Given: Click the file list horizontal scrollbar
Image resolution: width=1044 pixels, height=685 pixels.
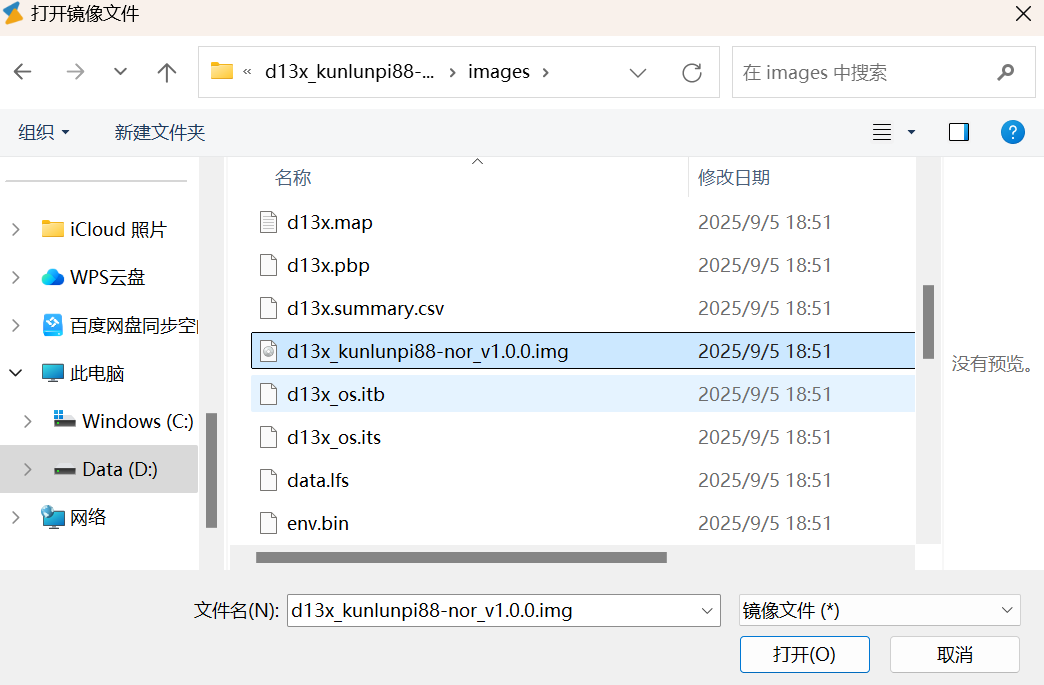Looking at the screenshot, I should click(x=461, y=557).
